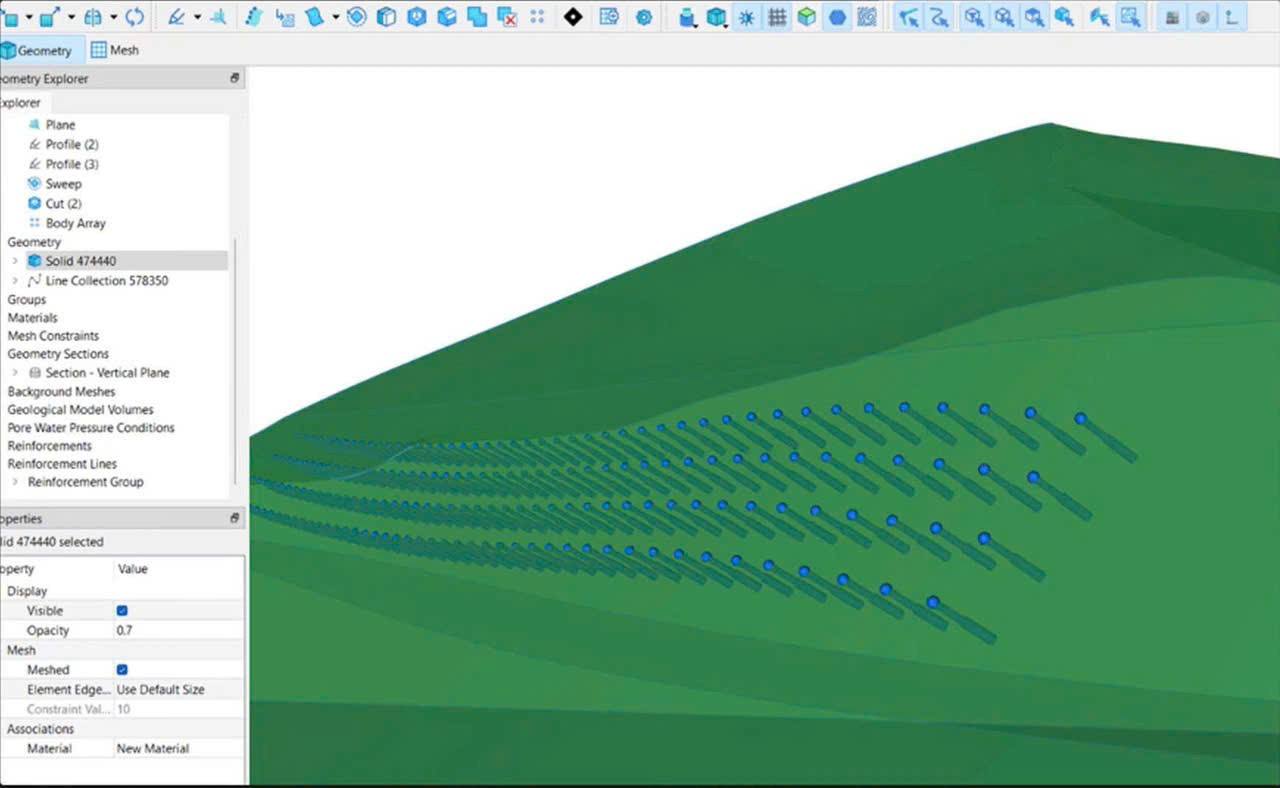Screen dimensions: 1280x788
Task: Open Element Edge 'Use Default Size' dropdown
Action: click(179, 689)
